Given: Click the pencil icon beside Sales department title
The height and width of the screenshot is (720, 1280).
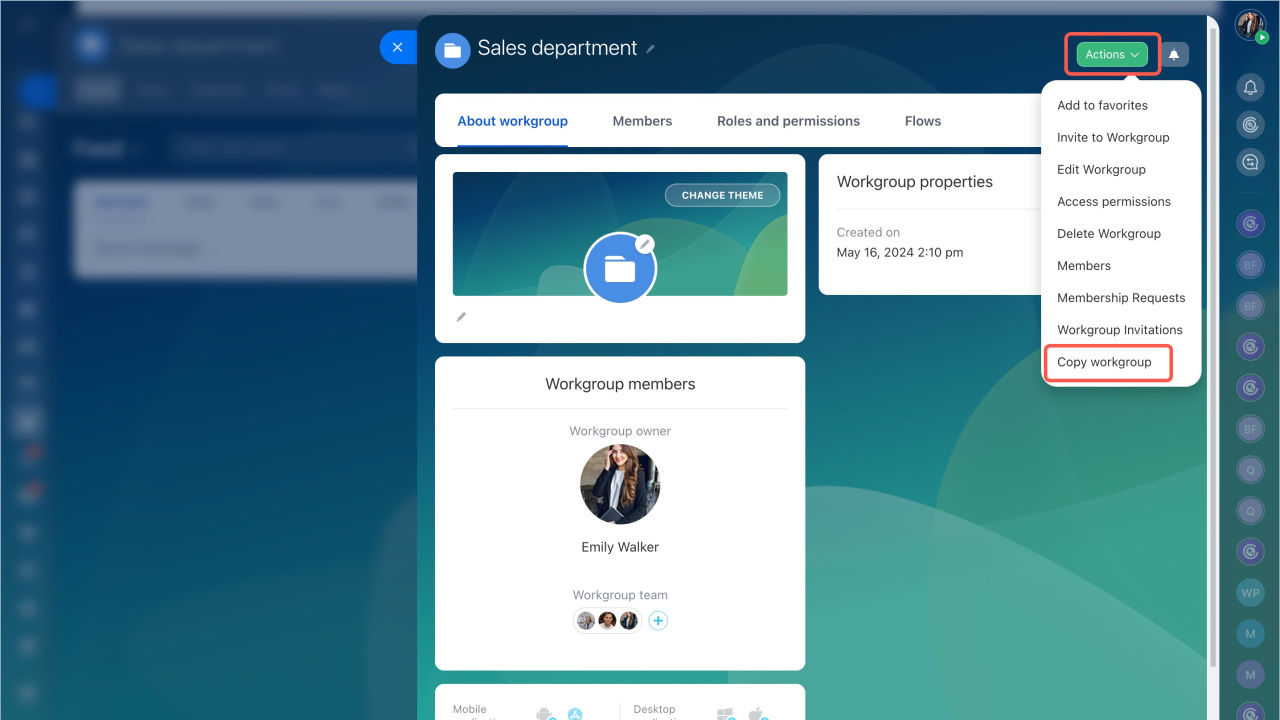Looking at the screenshot, I should (x=651, y=49).
